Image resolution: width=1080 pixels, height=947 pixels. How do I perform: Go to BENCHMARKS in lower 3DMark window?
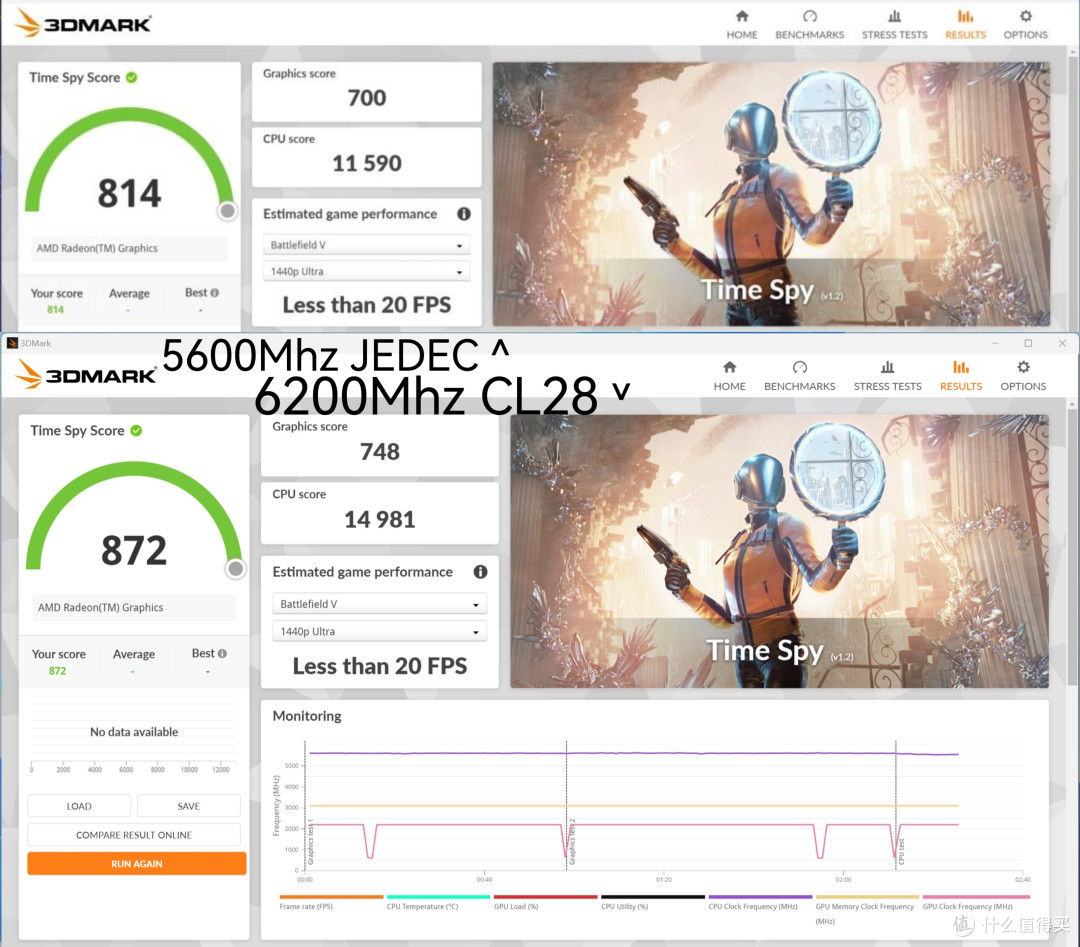(x=799, y=376)
